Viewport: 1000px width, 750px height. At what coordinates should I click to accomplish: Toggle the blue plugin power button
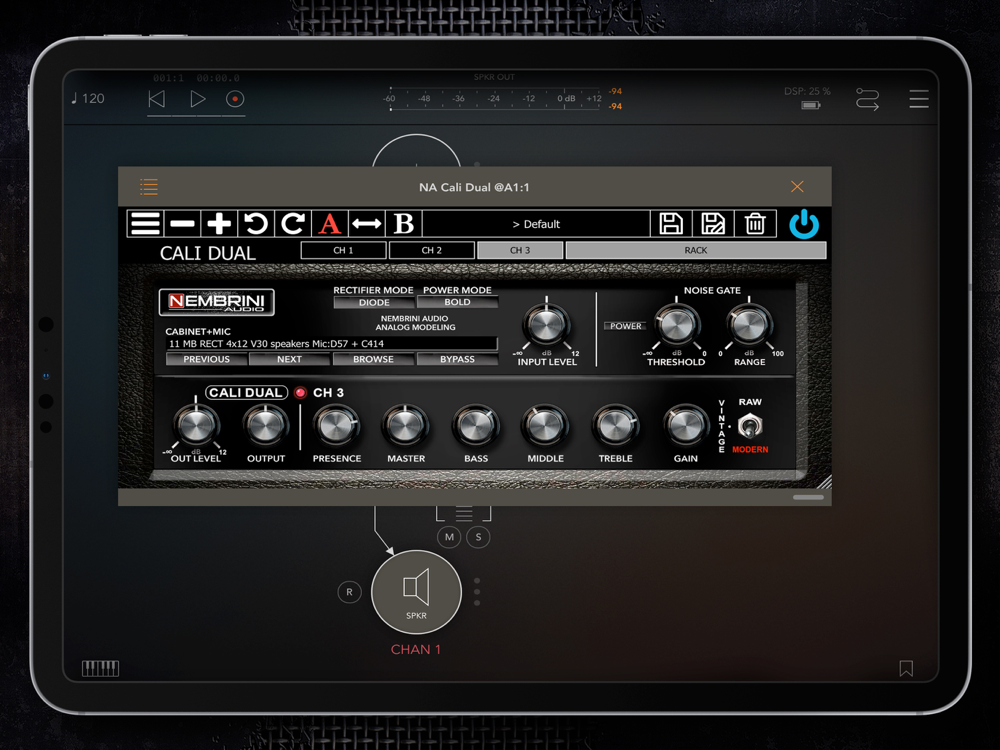(804, 224)
